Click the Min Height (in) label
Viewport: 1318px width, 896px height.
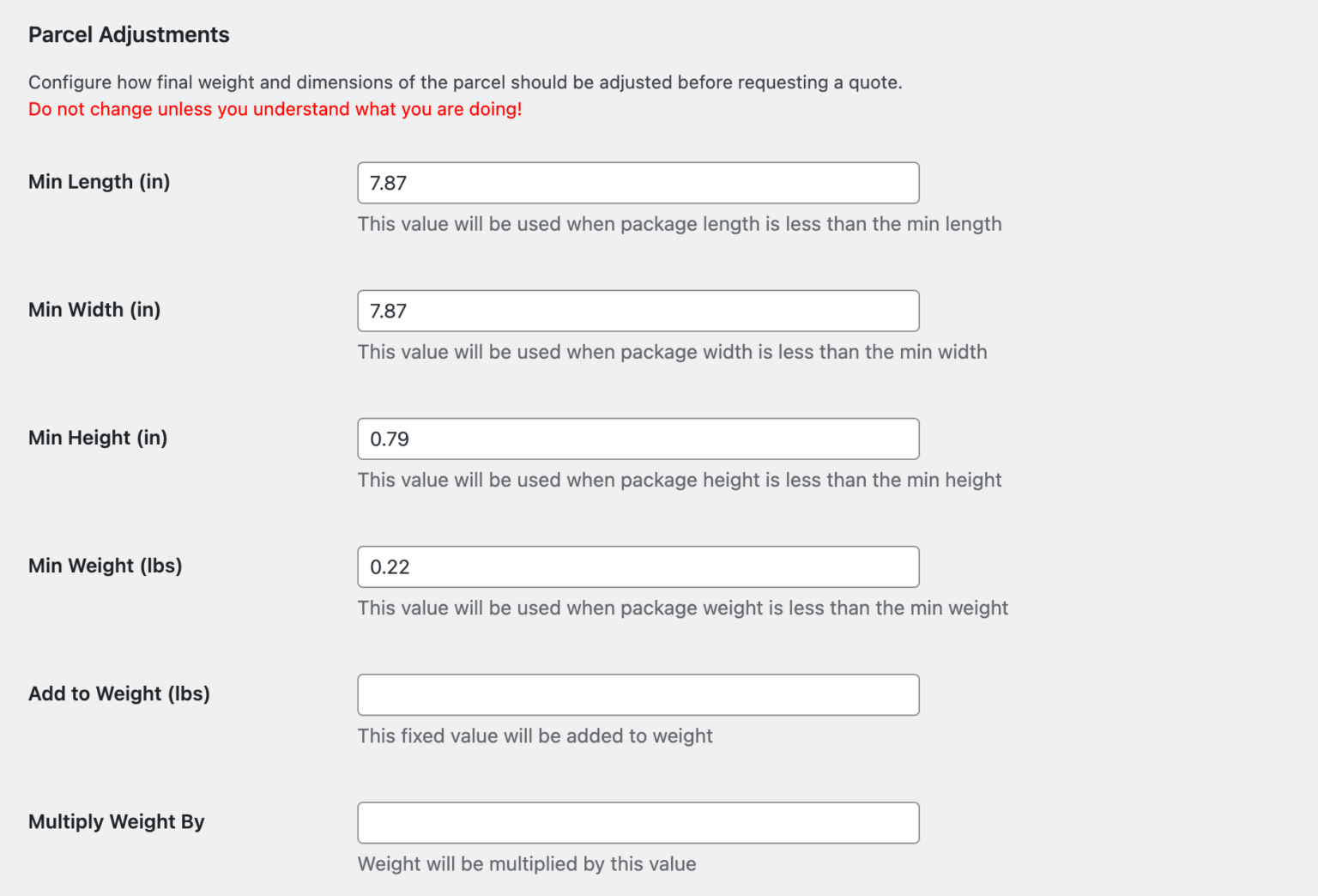point(97,437)
